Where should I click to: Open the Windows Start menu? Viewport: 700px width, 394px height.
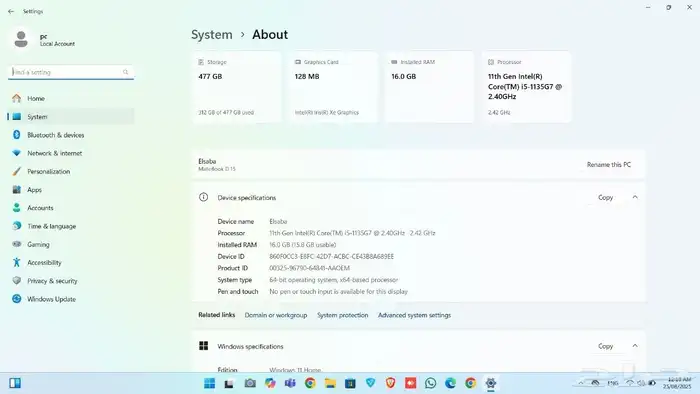point(209,383)
